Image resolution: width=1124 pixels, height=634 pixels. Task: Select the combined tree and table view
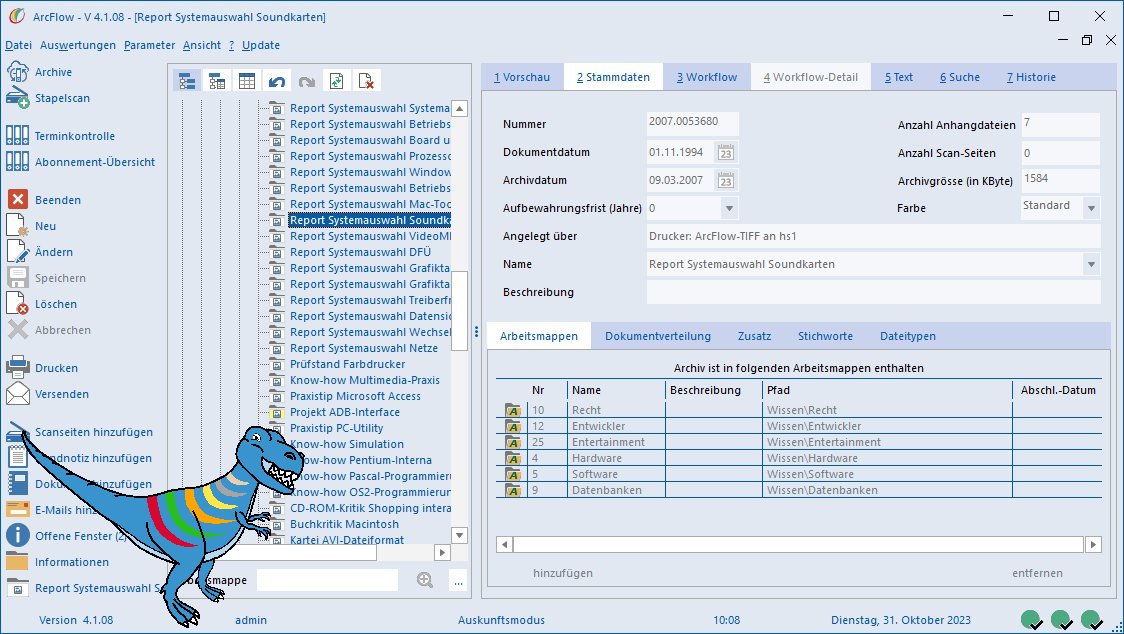tap(216, 81)
